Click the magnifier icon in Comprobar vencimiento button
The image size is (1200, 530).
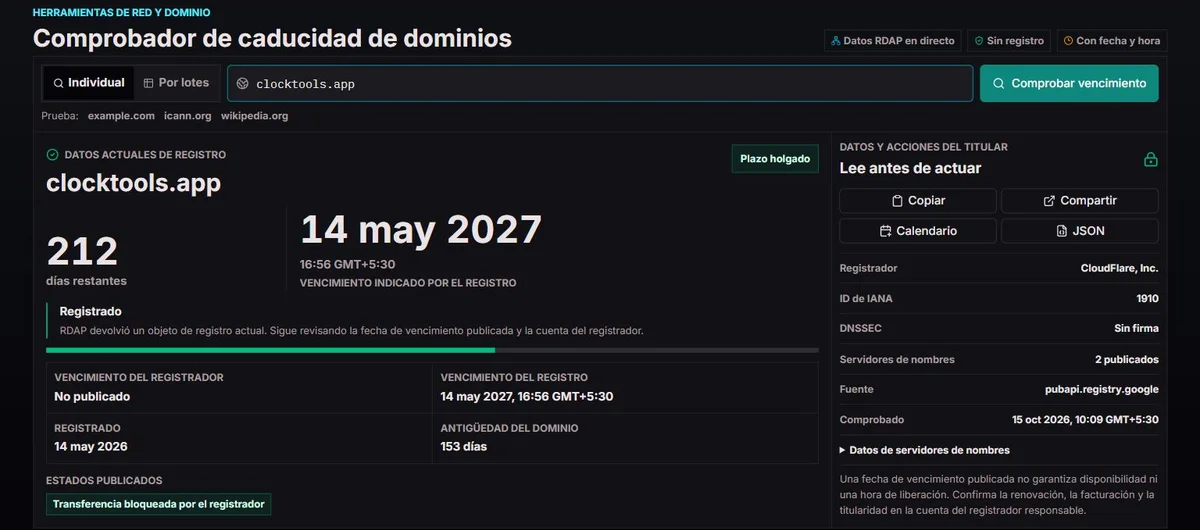tap(998, 84)
